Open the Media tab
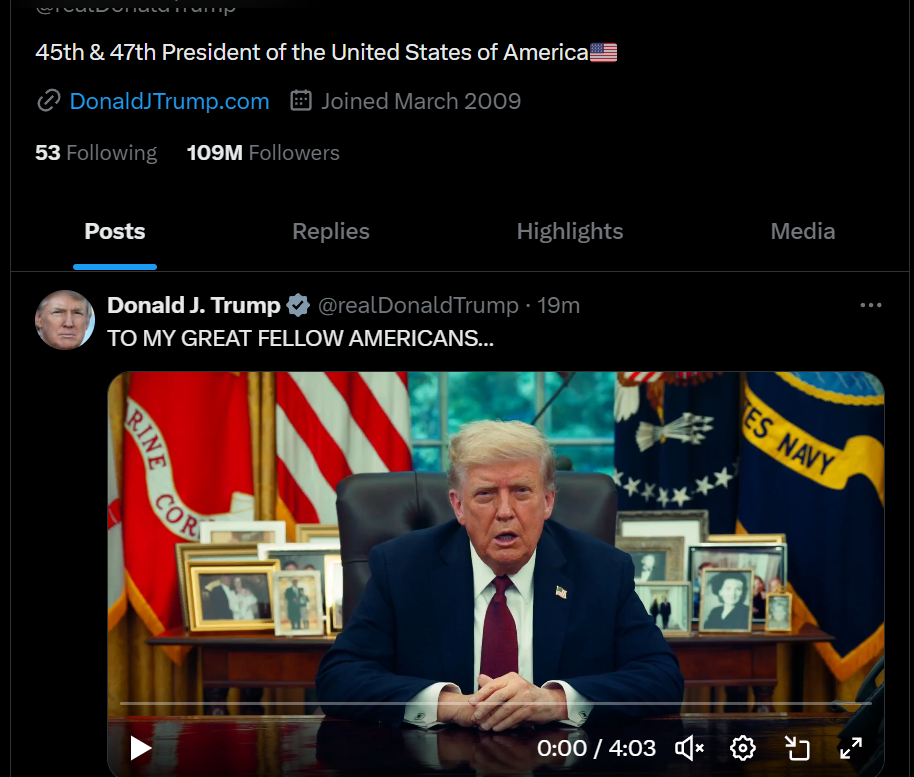914x777 pixels. (x=803, y=231)
